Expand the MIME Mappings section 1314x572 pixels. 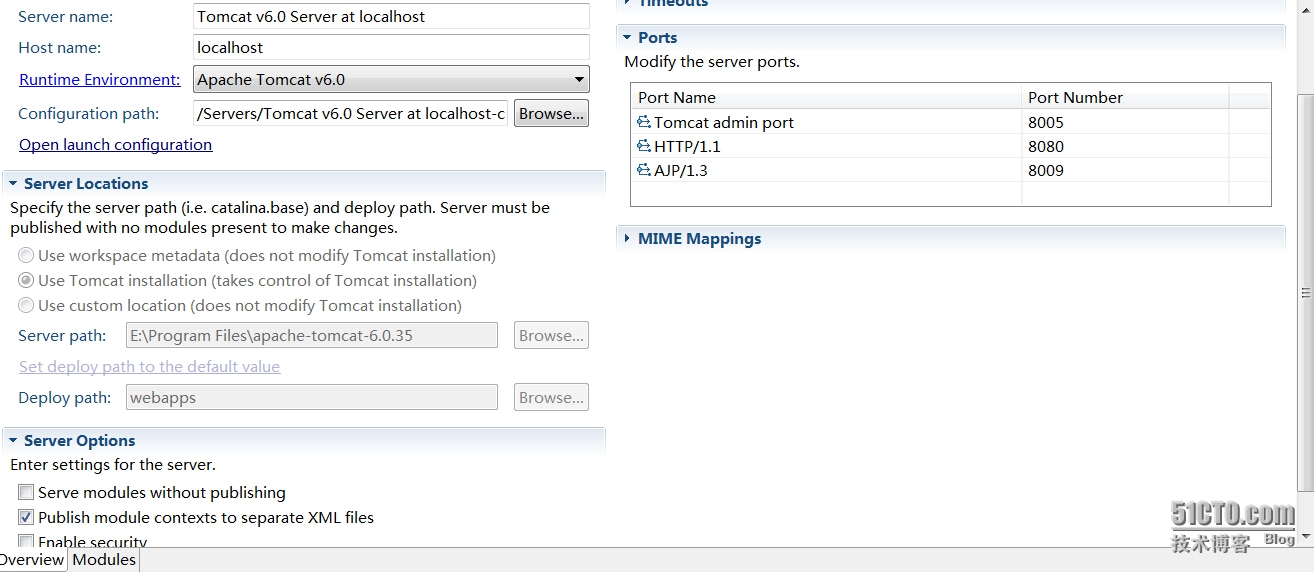coord(626,239)
